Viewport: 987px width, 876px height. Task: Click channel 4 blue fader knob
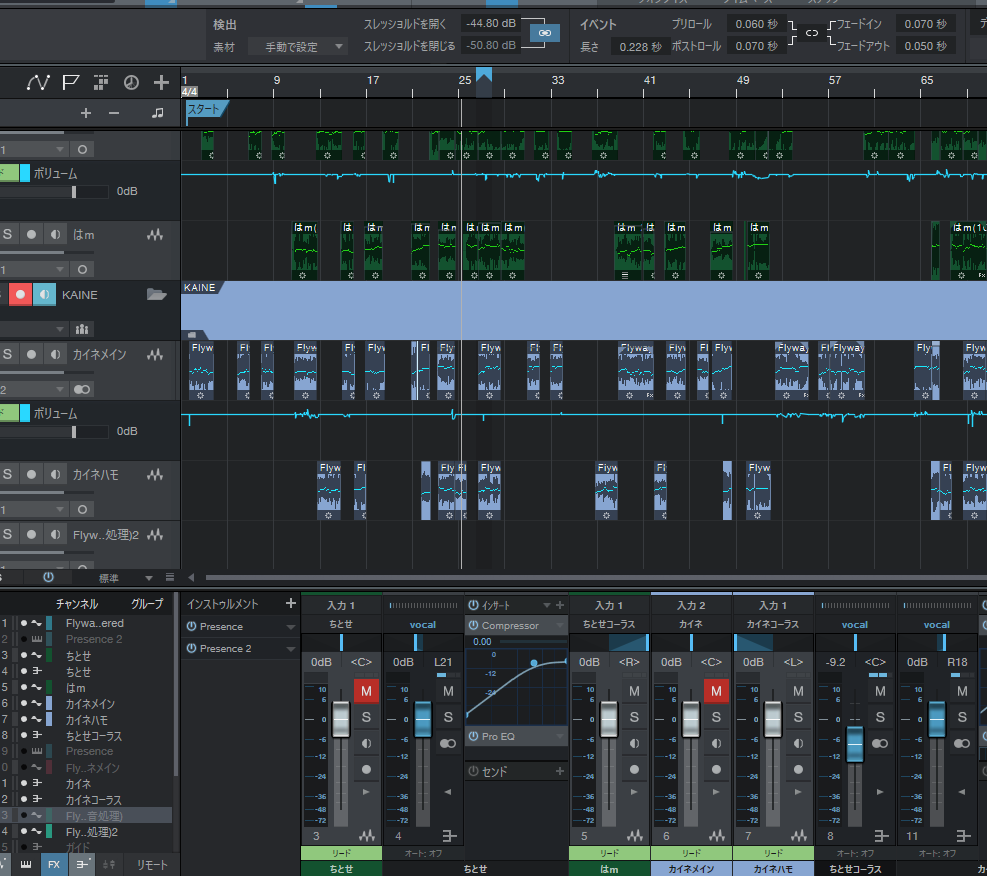point(423,719)
